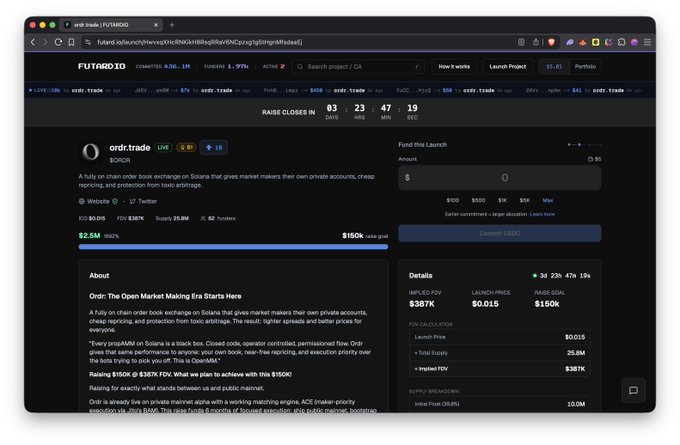This screenshot has width=680, height=445.
Task: Select the $5K preset amount
Action: (524, 200)
